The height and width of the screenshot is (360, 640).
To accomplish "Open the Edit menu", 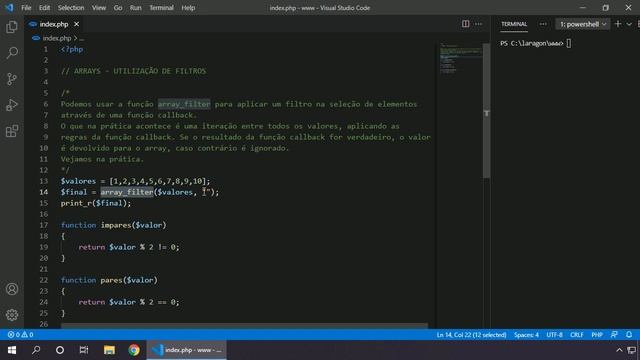I will 44,8.
